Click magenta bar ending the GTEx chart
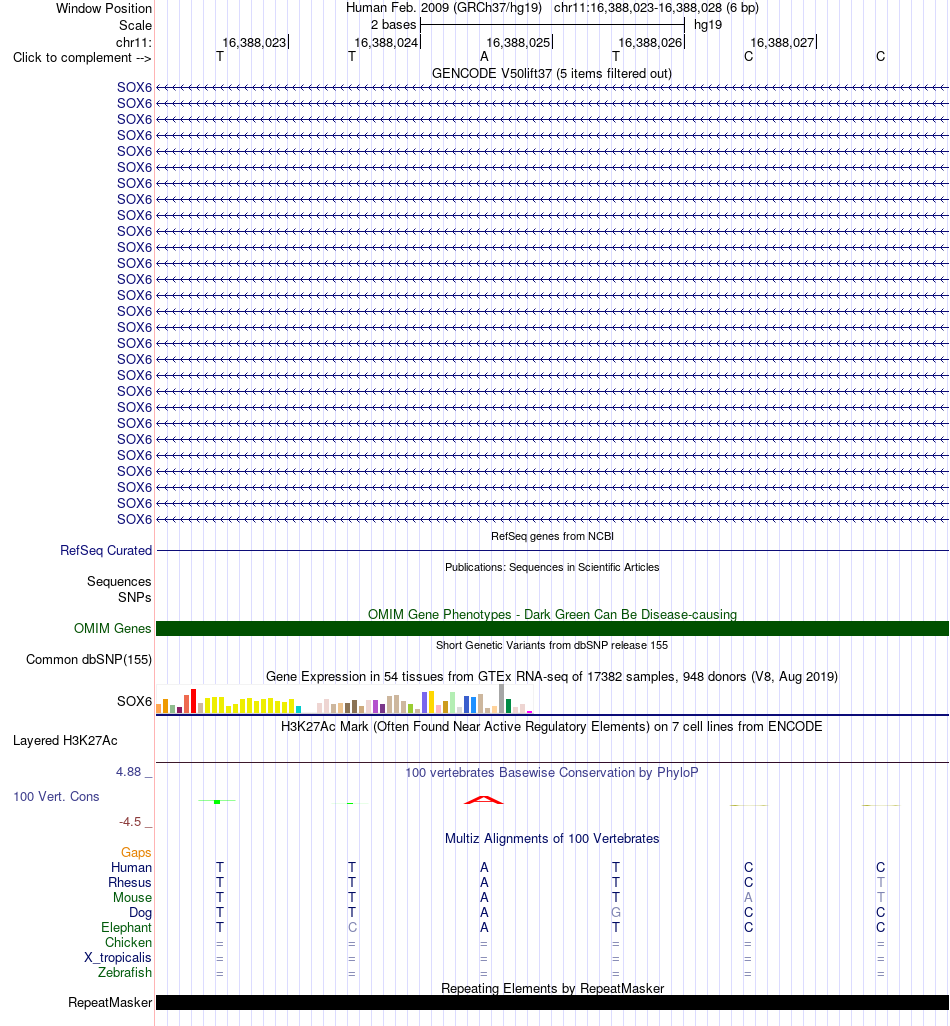Image resolution: width=950 pixels, height=1026 pixels. tap(529, 712)
